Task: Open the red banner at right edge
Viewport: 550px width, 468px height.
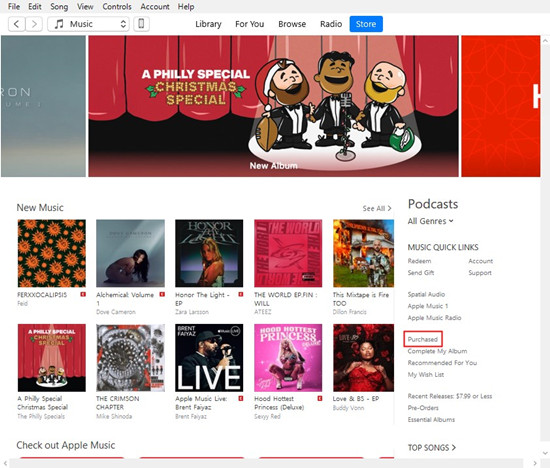Action: pos(501,106)
